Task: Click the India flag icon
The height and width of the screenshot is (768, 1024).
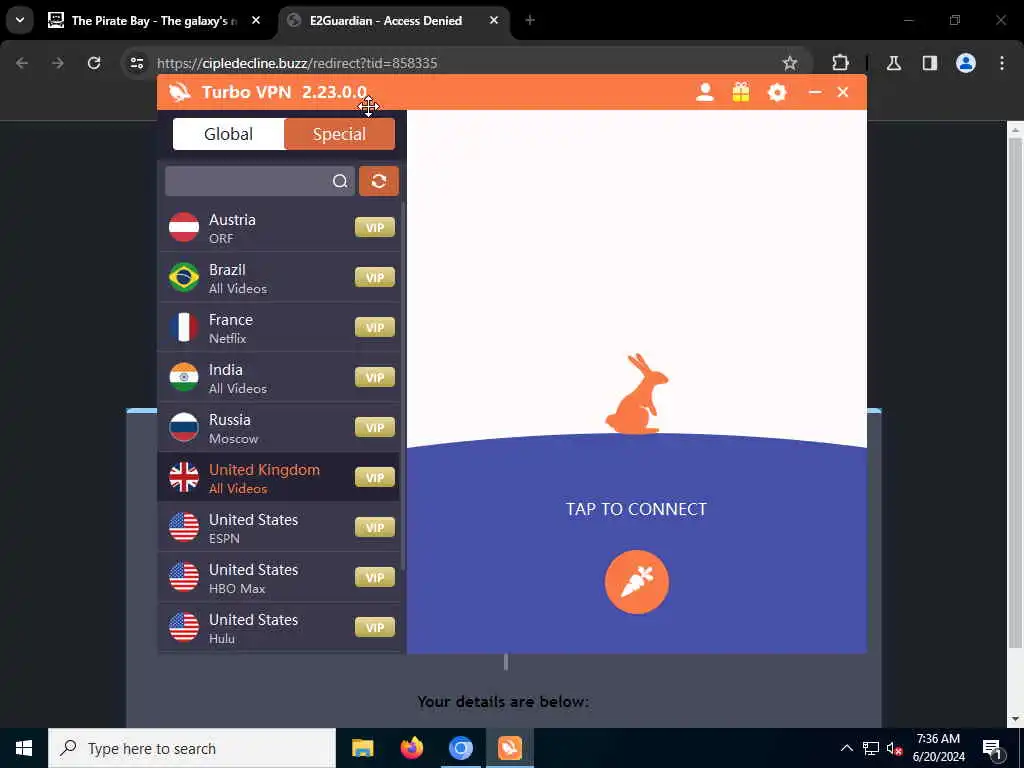Action: click(184, 377)
